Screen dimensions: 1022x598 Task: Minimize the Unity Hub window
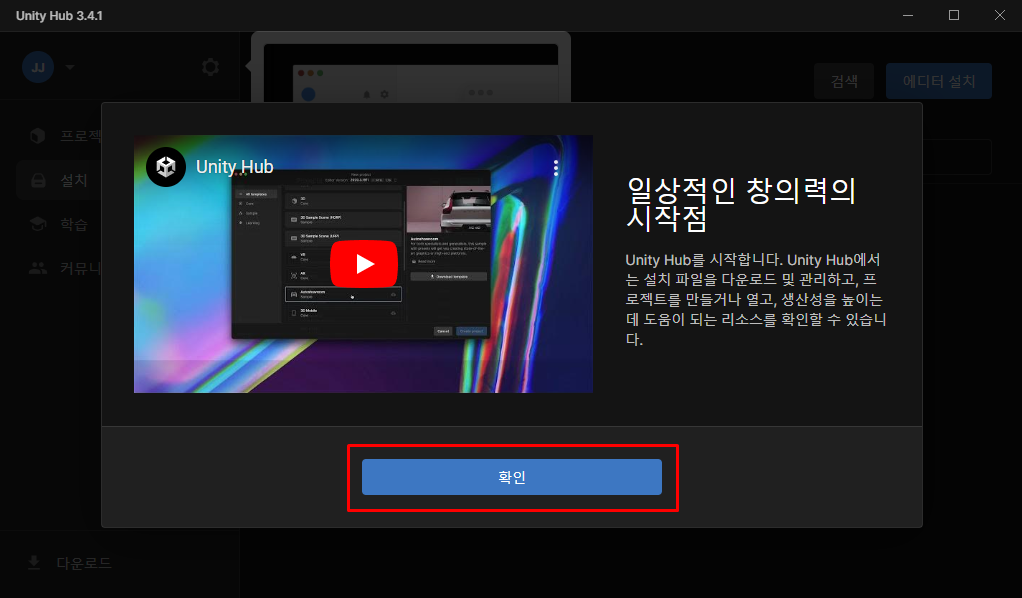click(x=908, y=15)
